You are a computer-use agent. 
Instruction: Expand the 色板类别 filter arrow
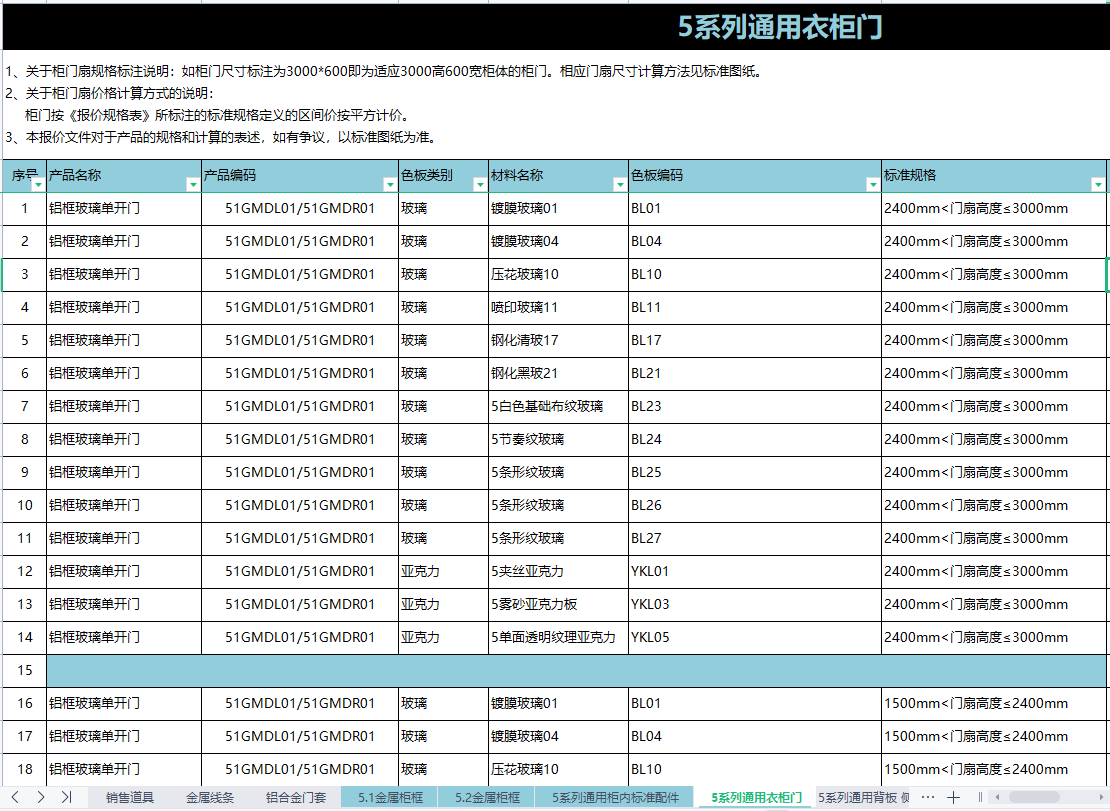pyautogui.click(x=480, y=184)
